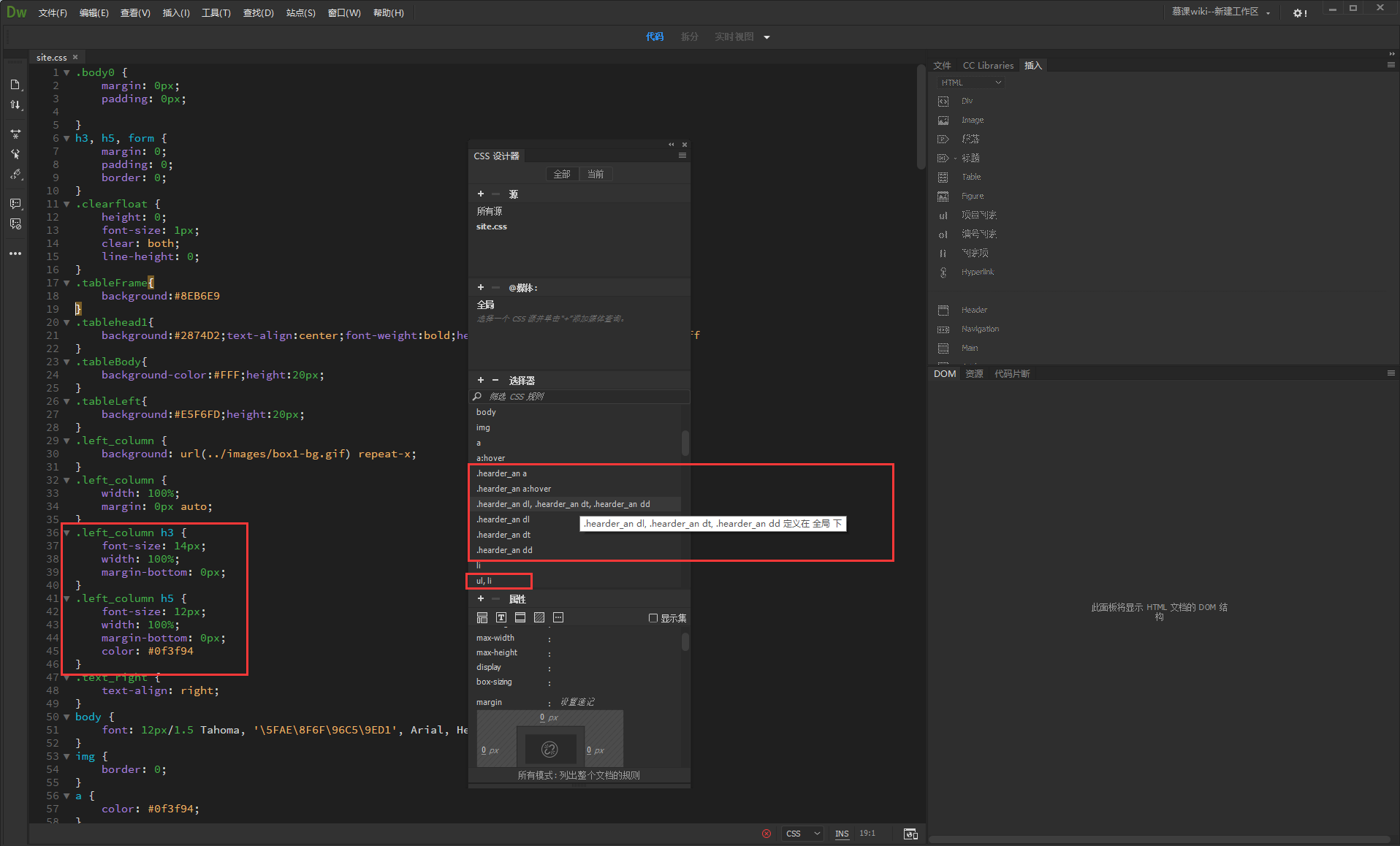
Task: Click the code editor vertical scrollbar
Action: (x=921, y=117)
